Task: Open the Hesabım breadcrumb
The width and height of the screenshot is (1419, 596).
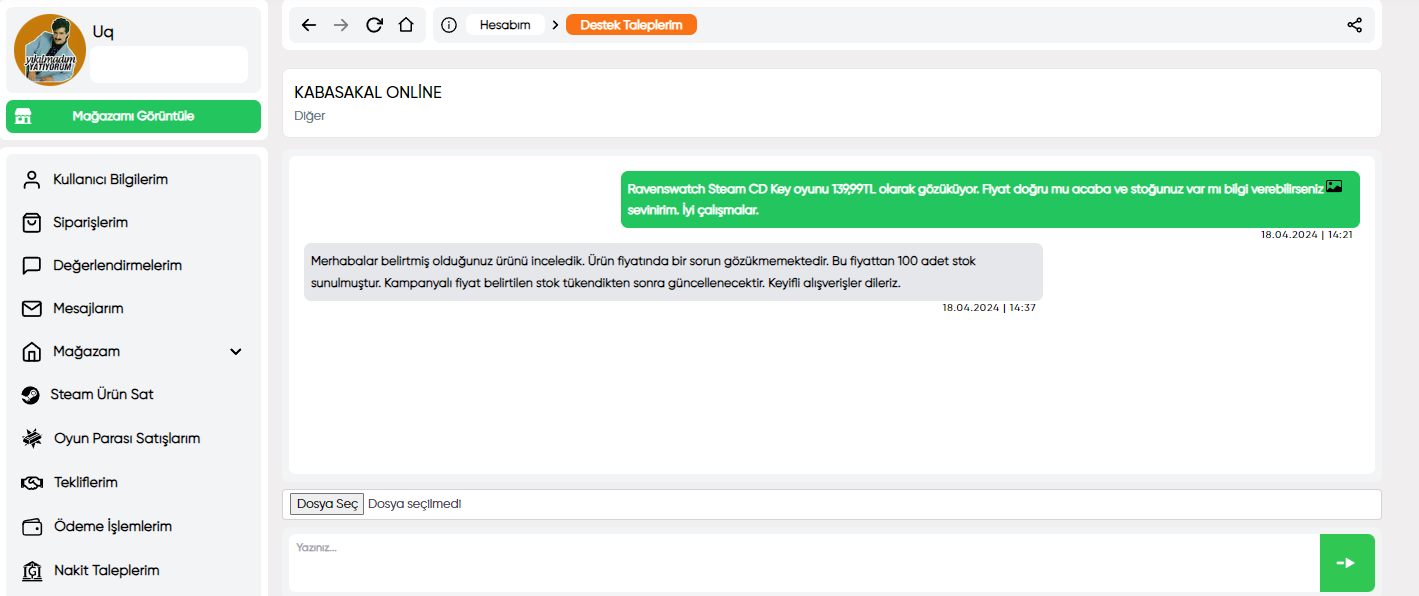Action: point(505,25)
